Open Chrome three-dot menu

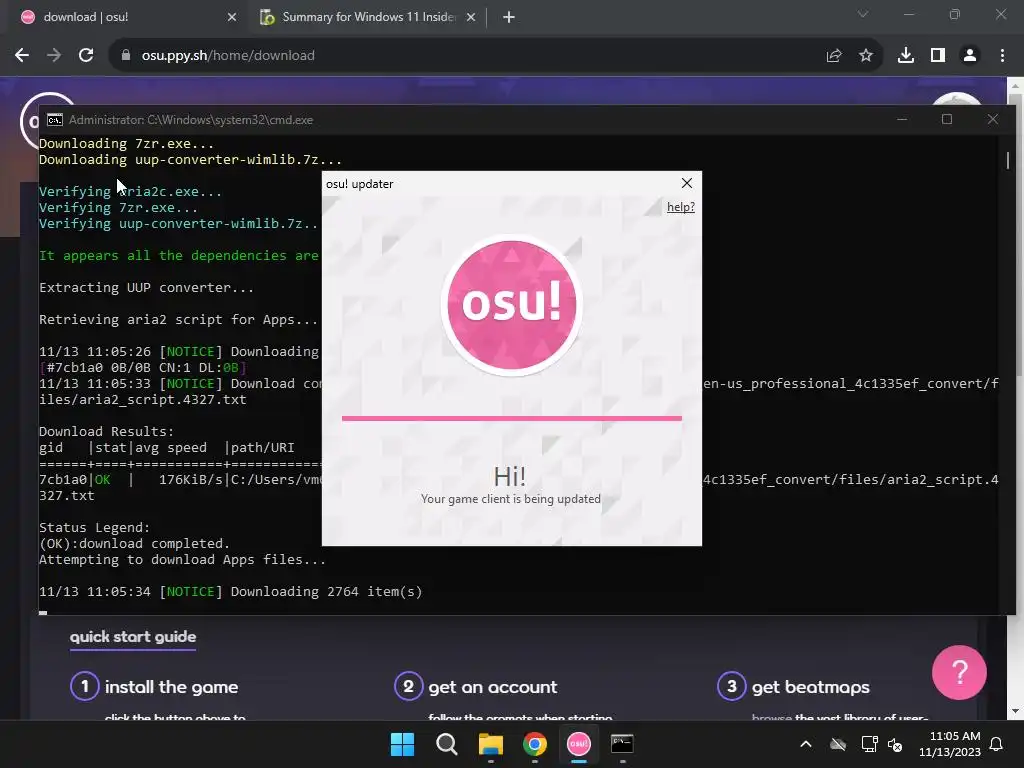pos(1002,56)
